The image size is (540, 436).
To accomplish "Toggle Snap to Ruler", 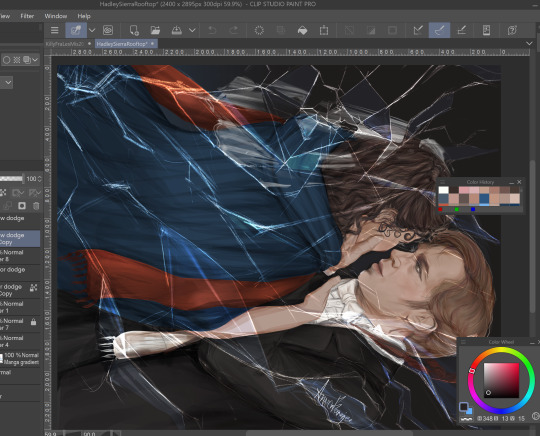I will [x=418, y=30].
